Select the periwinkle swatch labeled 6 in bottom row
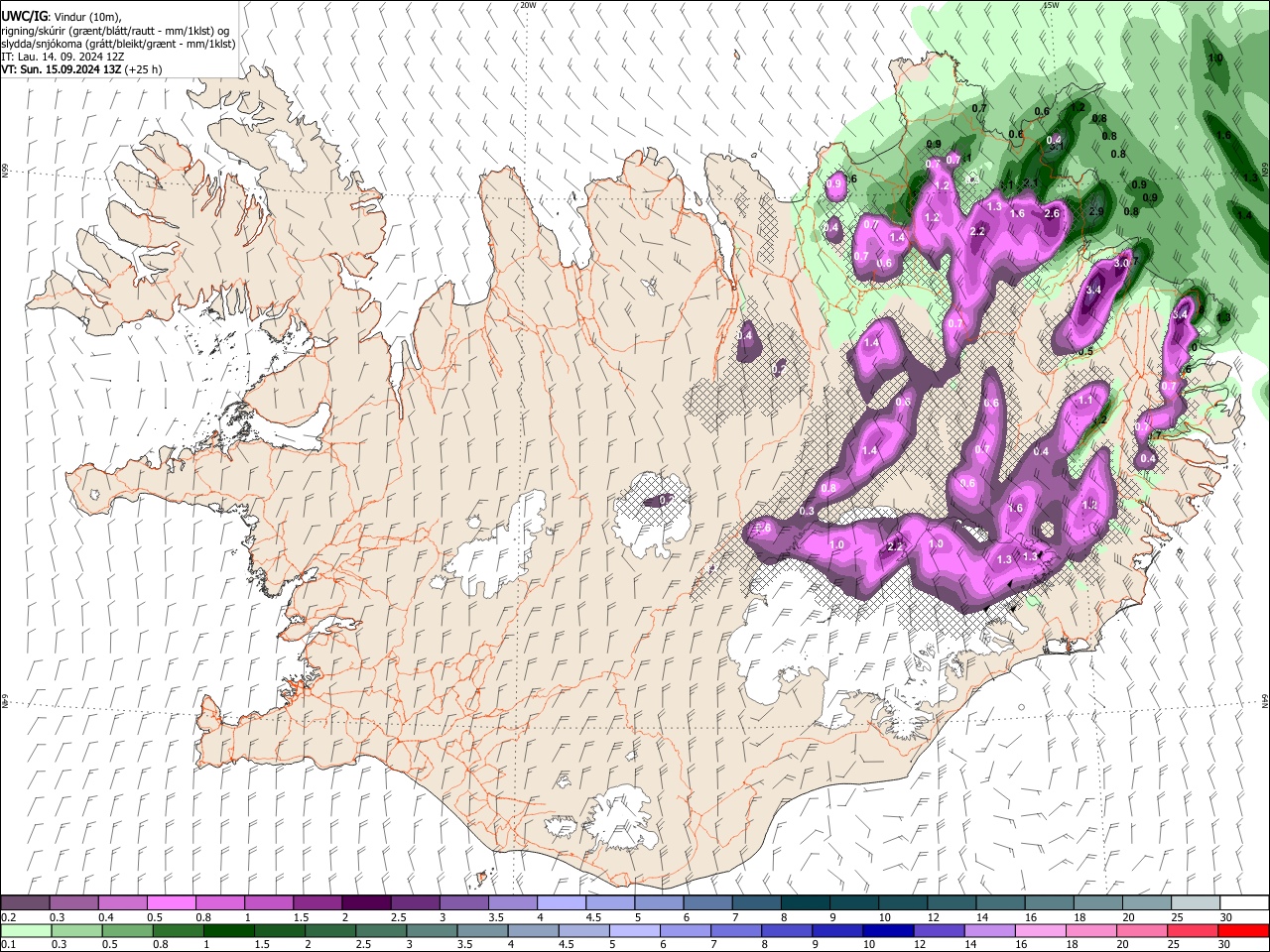This screenshot has height=952, width=1270. tap(684, 931)
